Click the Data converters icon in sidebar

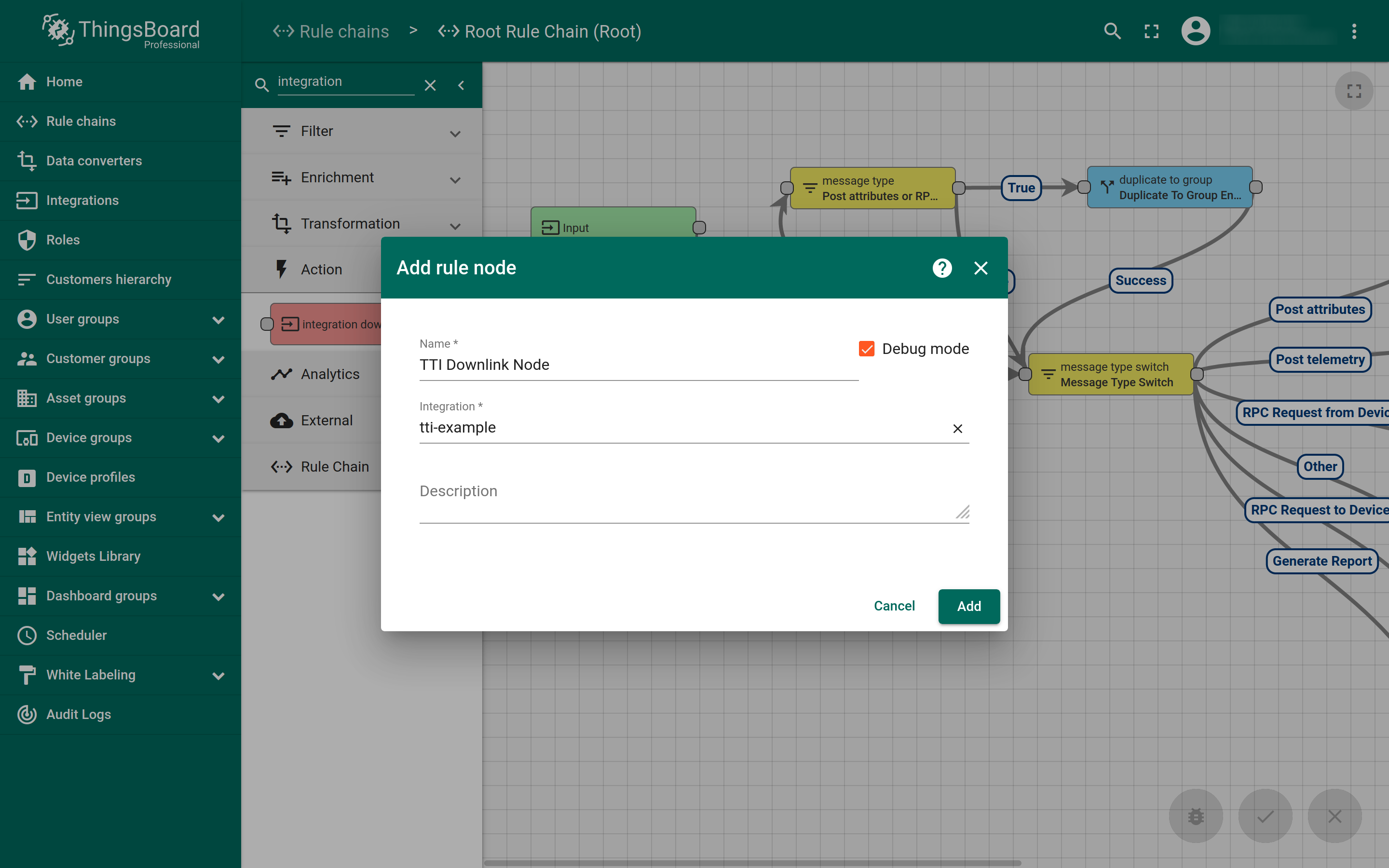27,160
